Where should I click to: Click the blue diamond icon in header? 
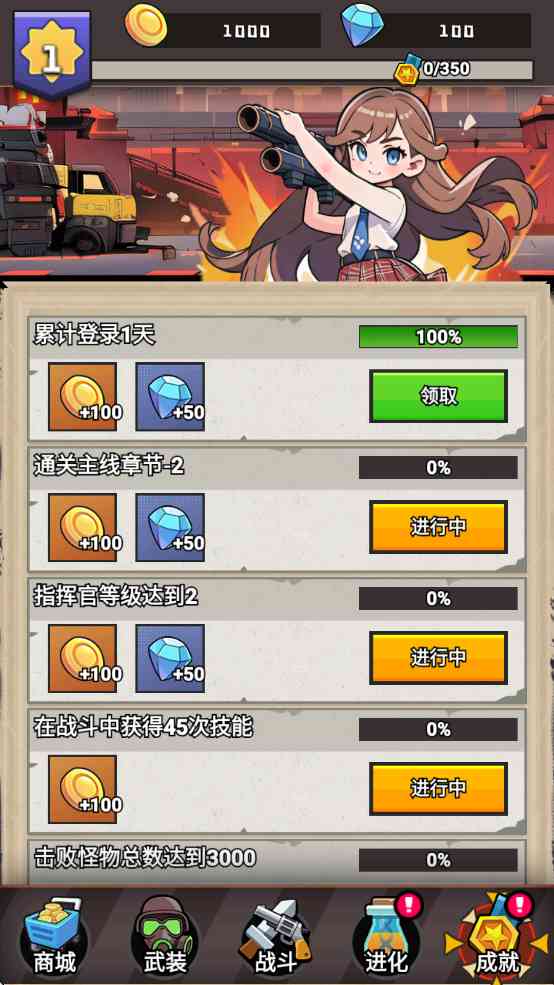[x=362, y=25]
